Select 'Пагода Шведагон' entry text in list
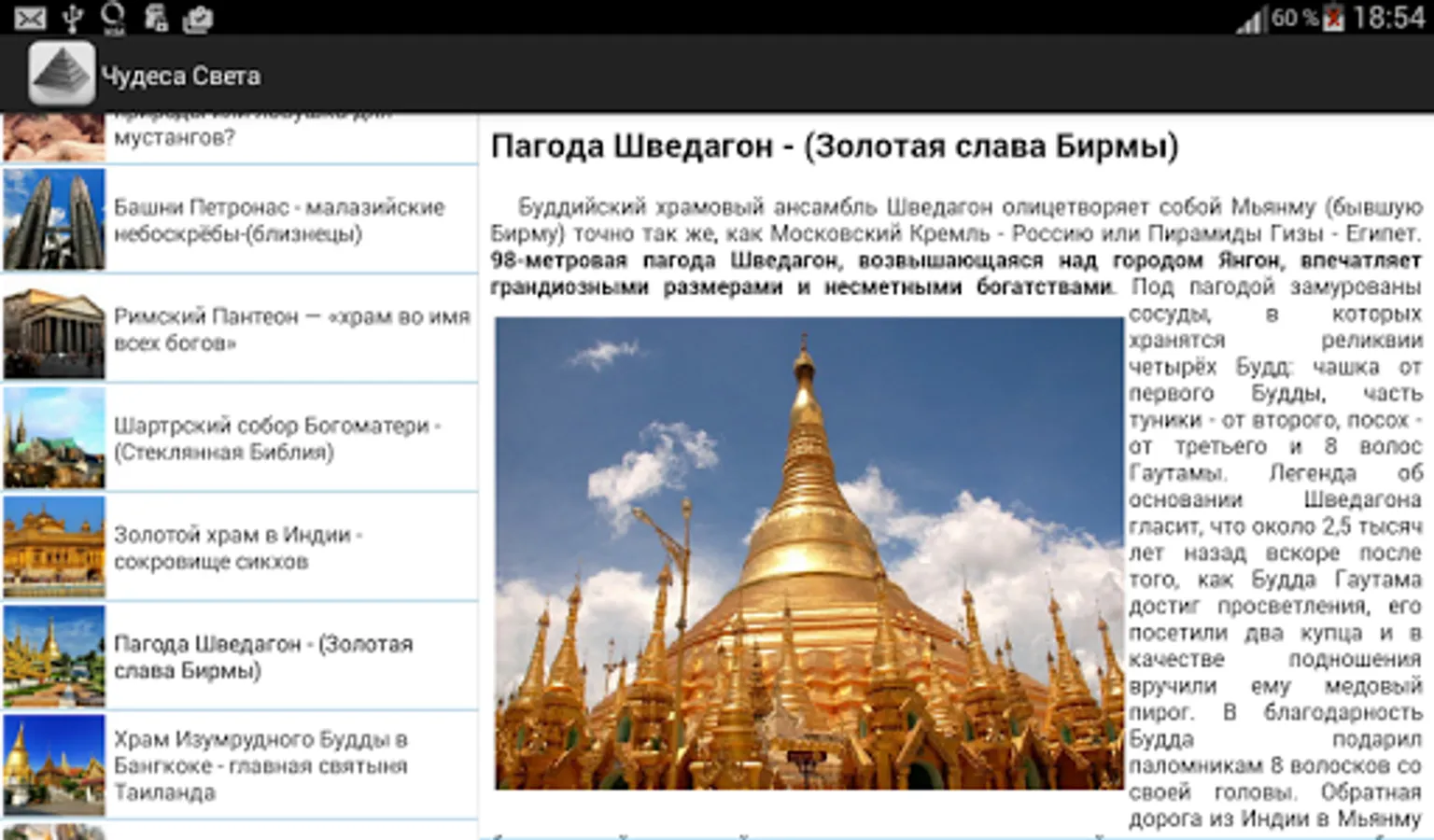 (x=263, y=657)
